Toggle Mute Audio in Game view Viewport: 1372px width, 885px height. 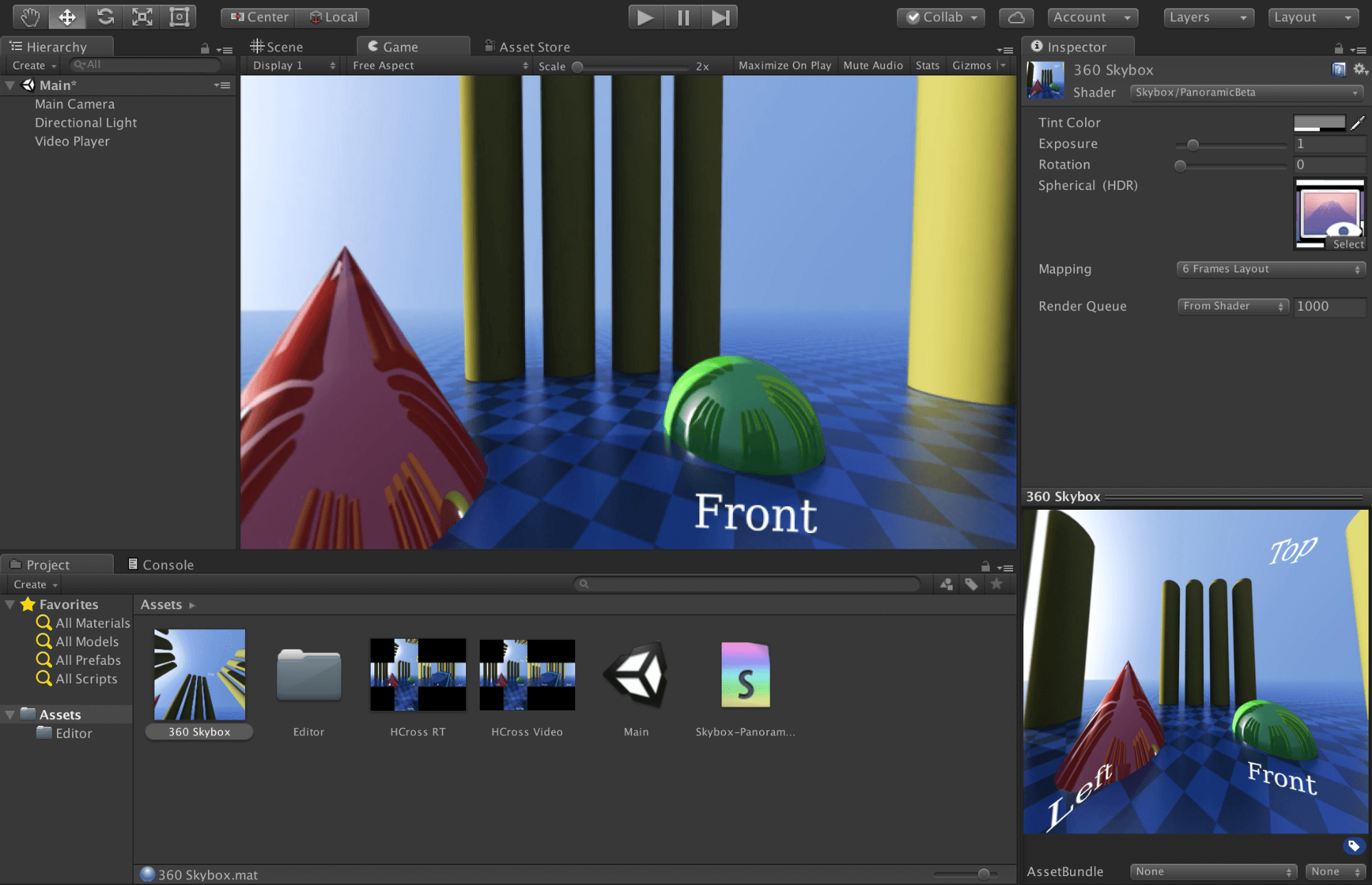click(872, 65)
